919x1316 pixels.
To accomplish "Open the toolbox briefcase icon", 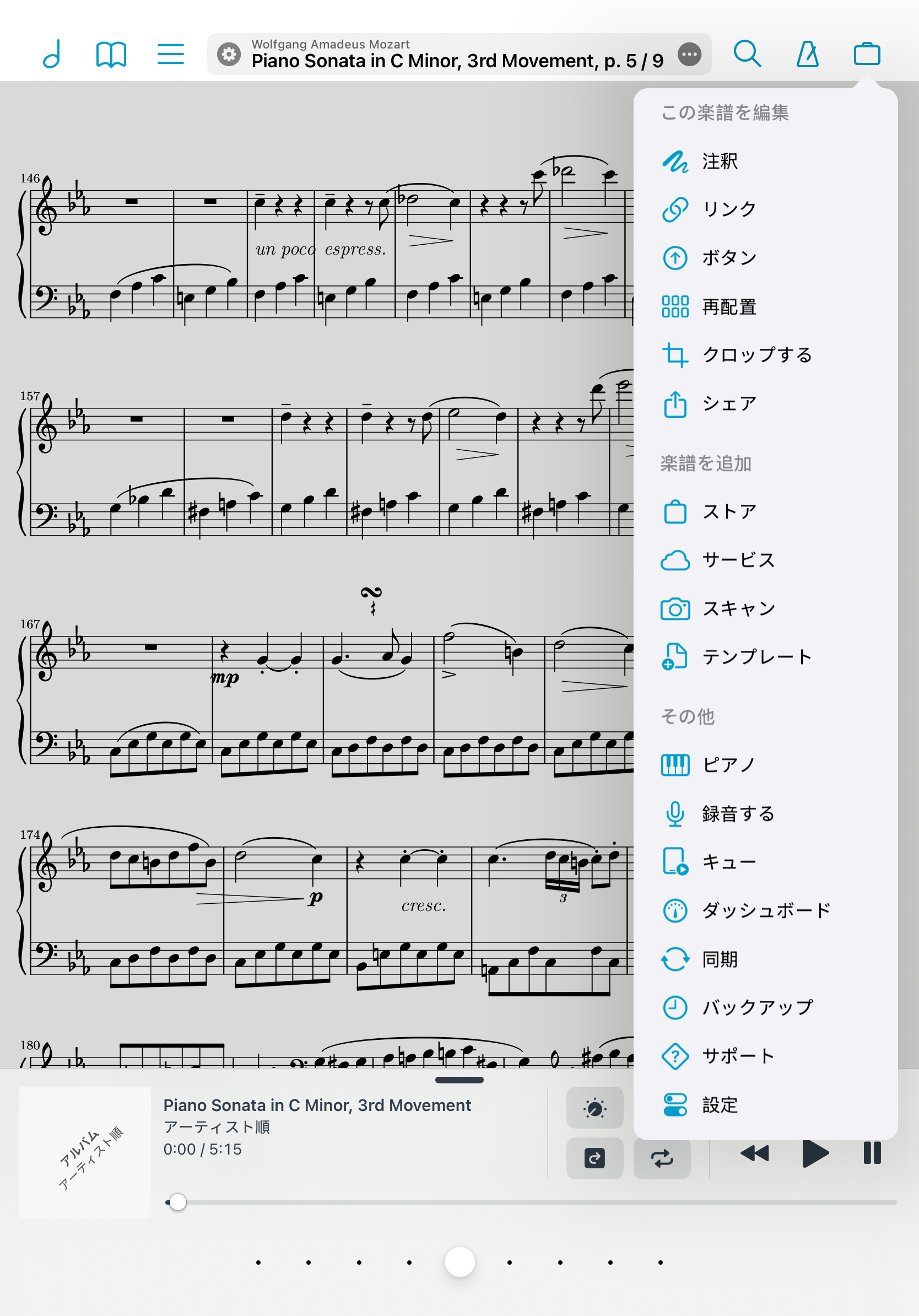I will (x=867, y=55).
